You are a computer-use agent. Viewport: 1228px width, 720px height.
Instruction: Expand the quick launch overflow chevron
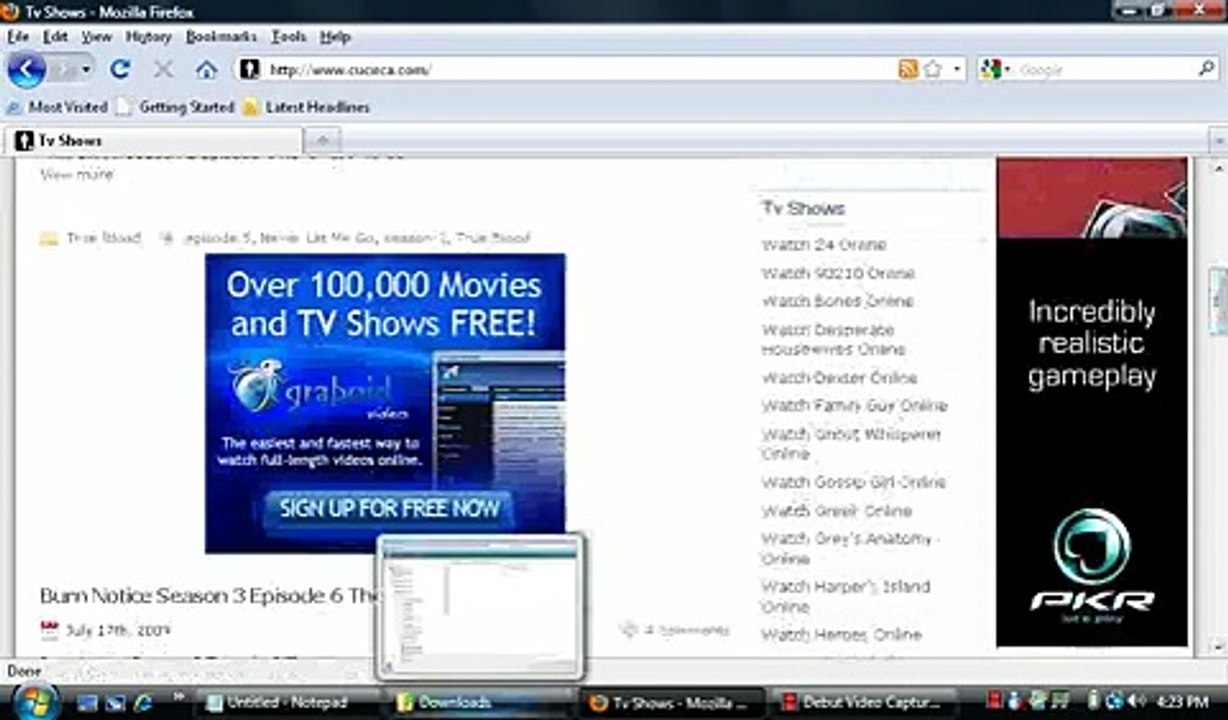(x=180, y=696)
